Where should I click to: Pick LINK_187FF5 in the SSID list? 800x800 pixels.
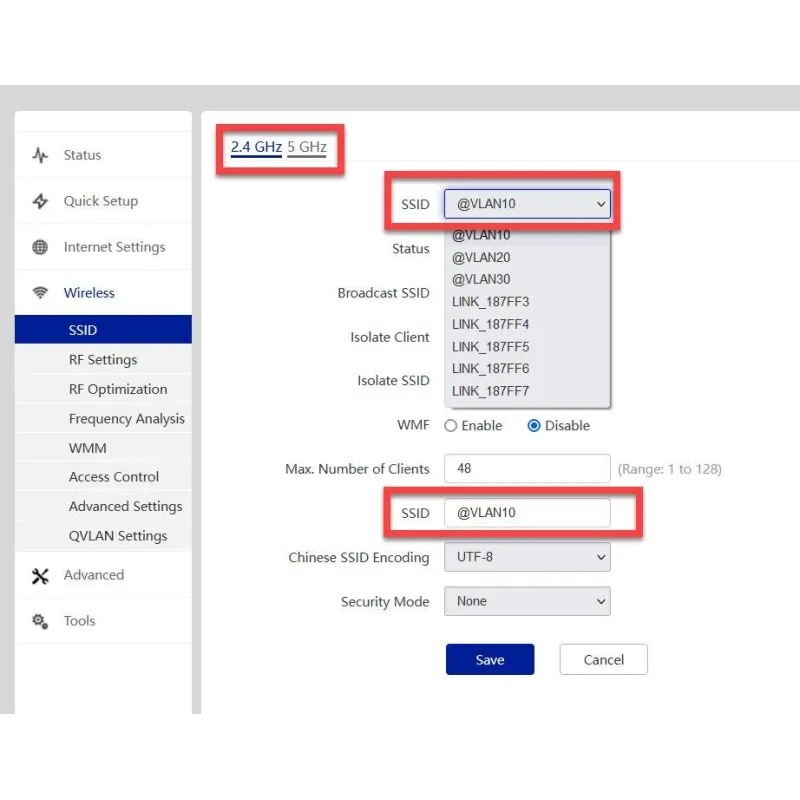[x=490, y=347]
